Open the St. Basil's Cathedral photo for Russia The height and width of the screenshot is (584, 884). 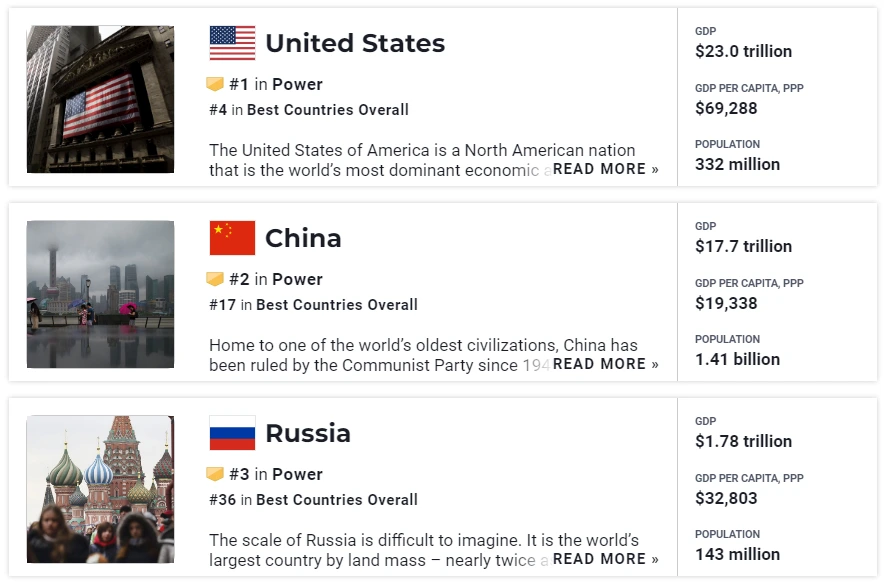100,489
